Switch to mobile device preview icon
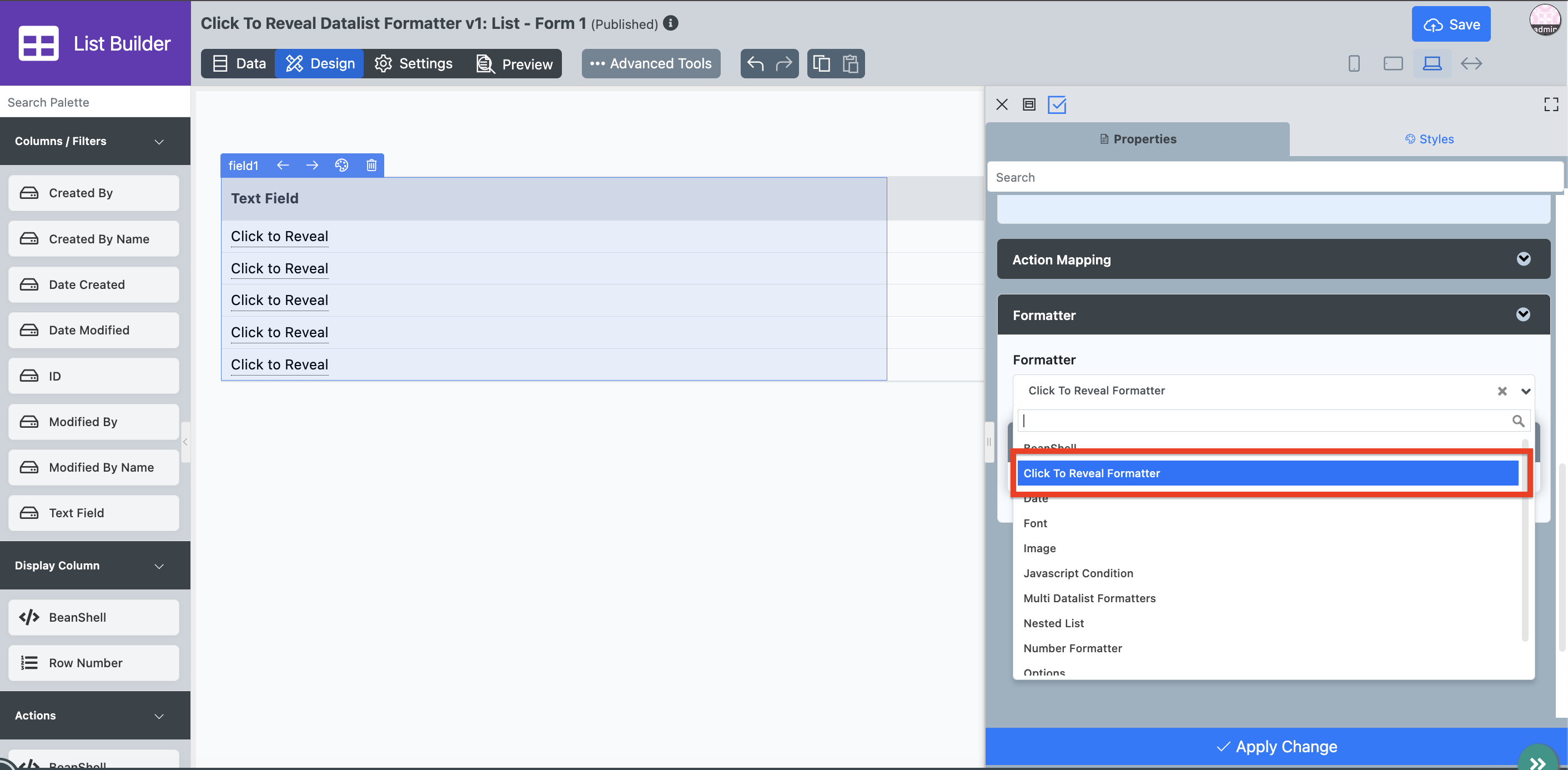This screenshot has height=770, width=1568. coord(1354,63)
